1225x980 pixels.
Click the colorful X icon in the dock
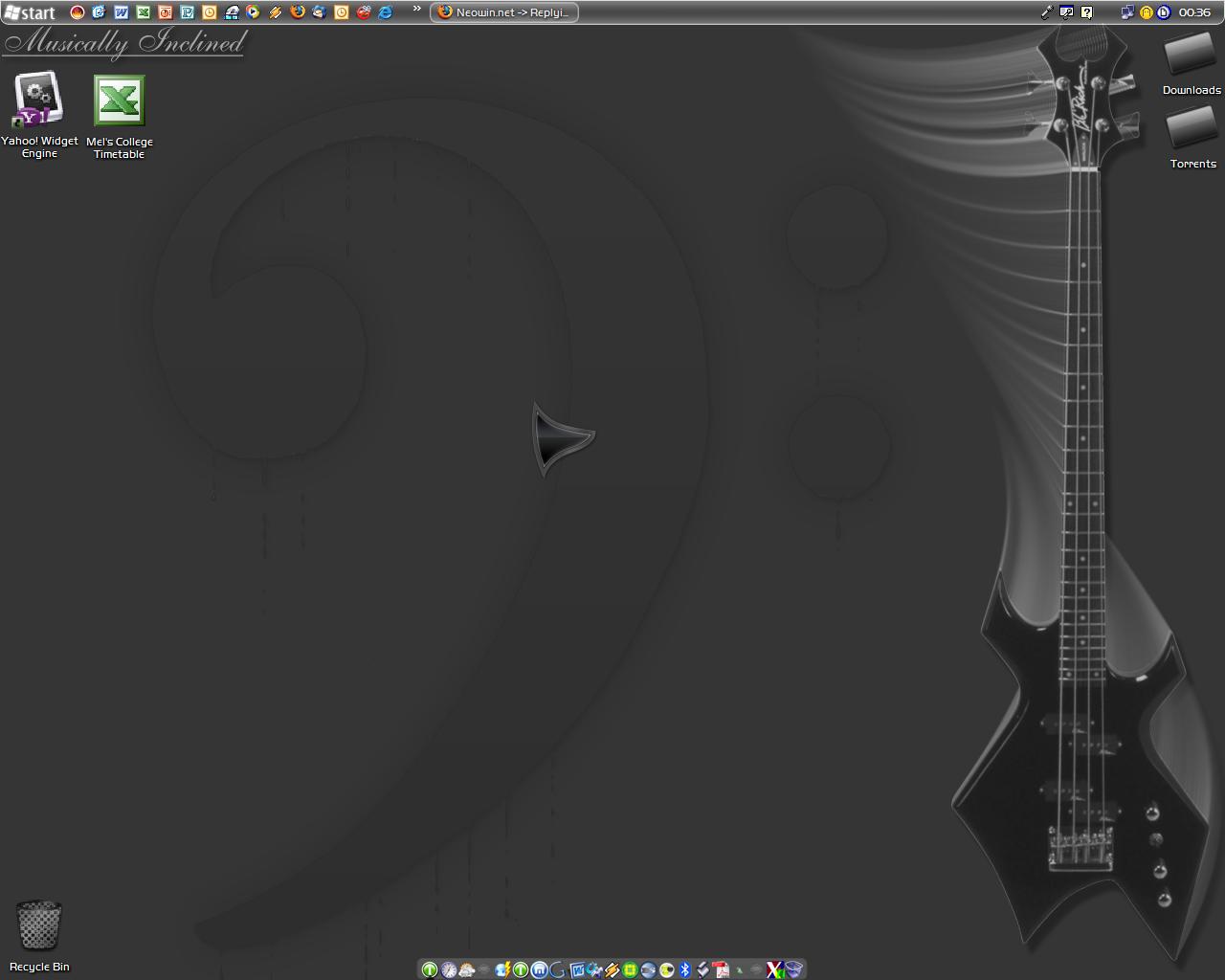tap(775, 970)
